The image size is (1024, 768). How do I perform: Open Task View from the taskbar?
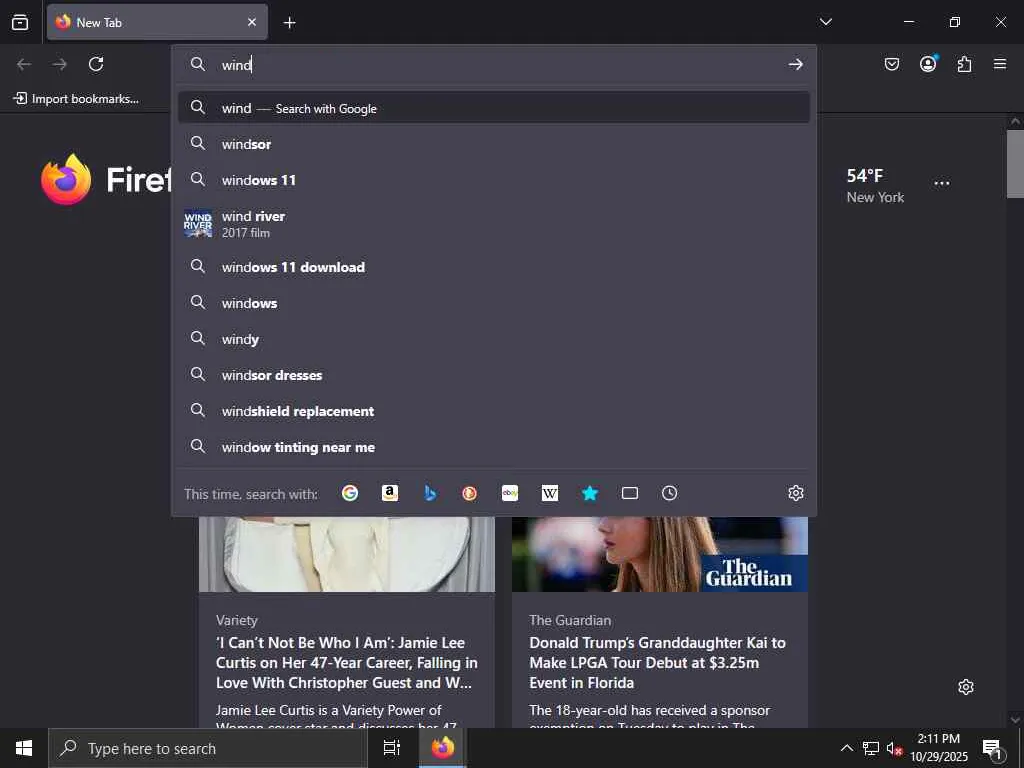392,748
